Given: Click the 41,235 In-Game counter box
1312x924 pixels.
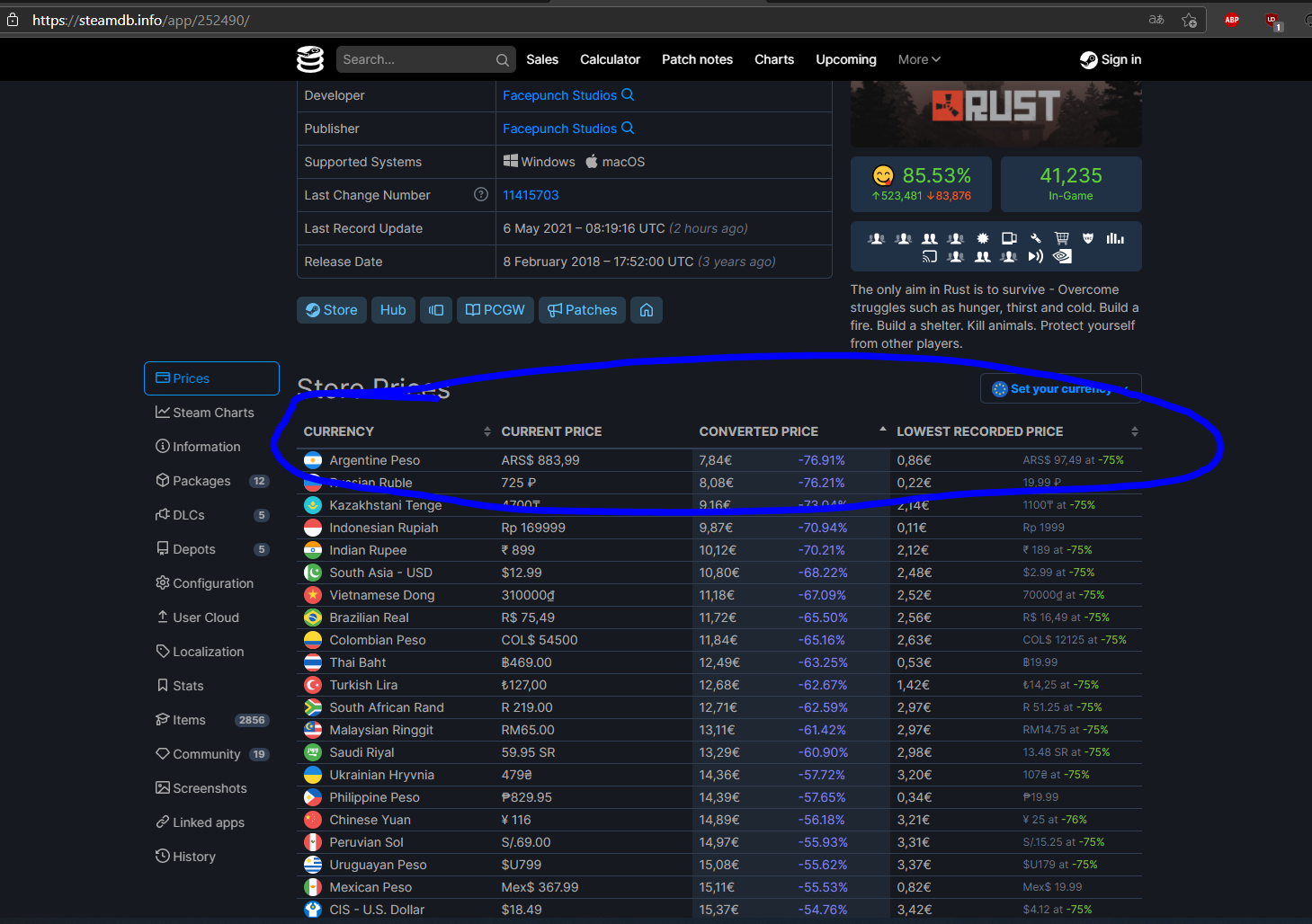Looking at the screenshot, I should click(x=1071, y=183).
